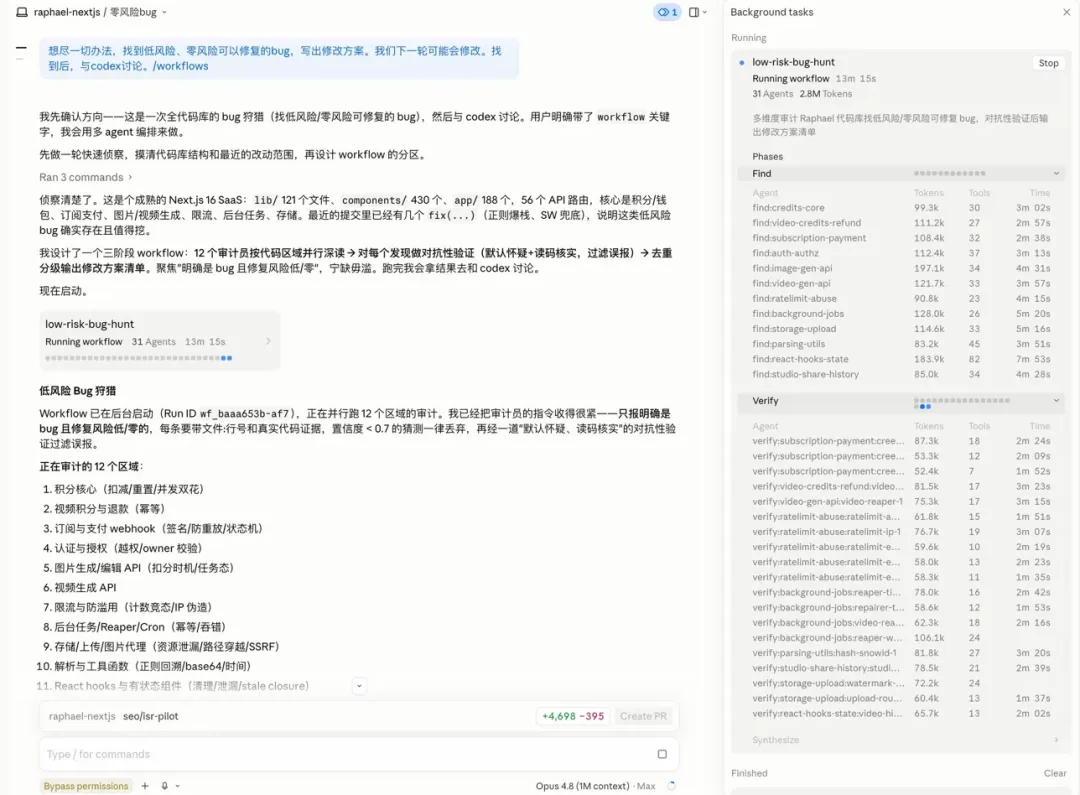Click the microphone icon in bottom bar
The image size is (1080, 795).
click(165, 785)
